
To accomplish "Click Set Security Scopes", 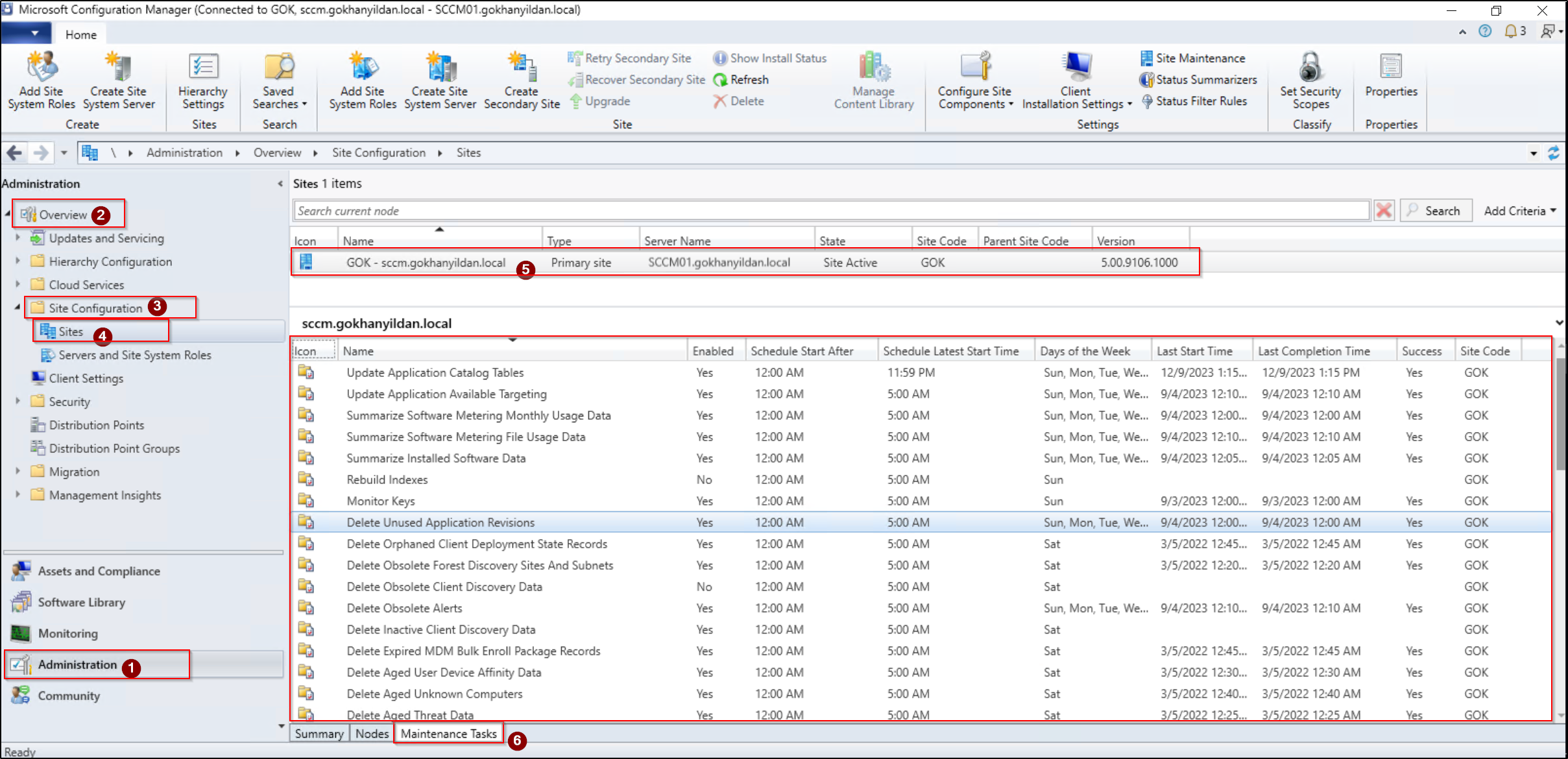I will [1310, 80].
